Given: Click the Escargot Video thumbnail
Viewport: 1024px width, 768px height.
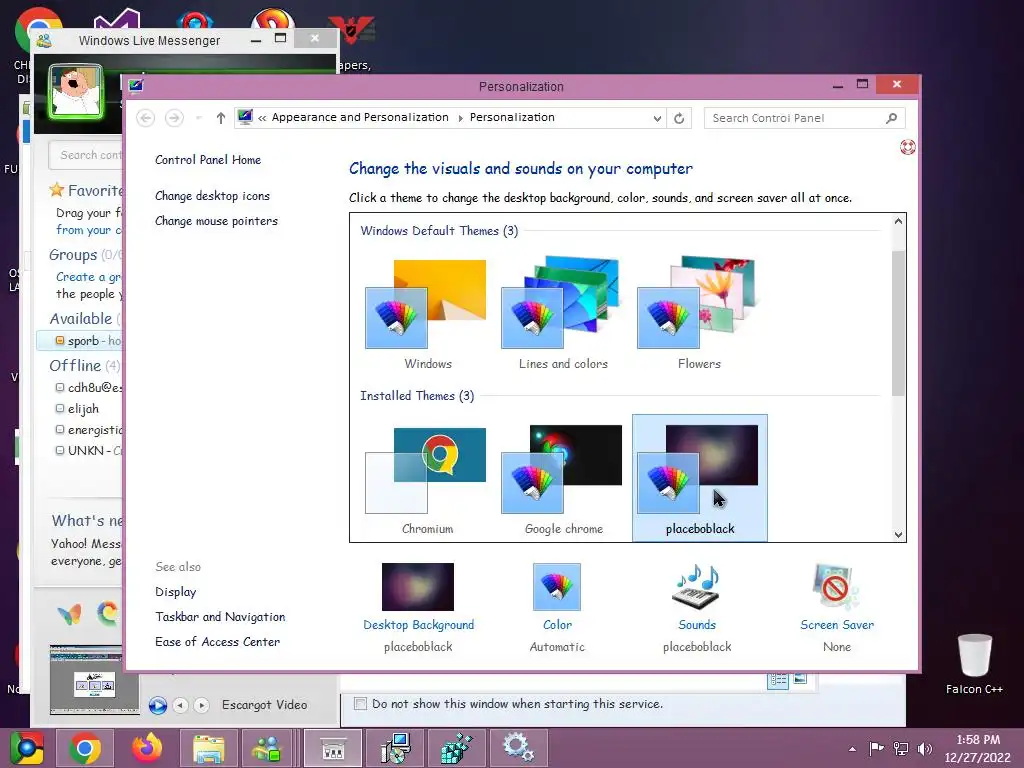Looking at the screenshot, I should click(95, 680).
